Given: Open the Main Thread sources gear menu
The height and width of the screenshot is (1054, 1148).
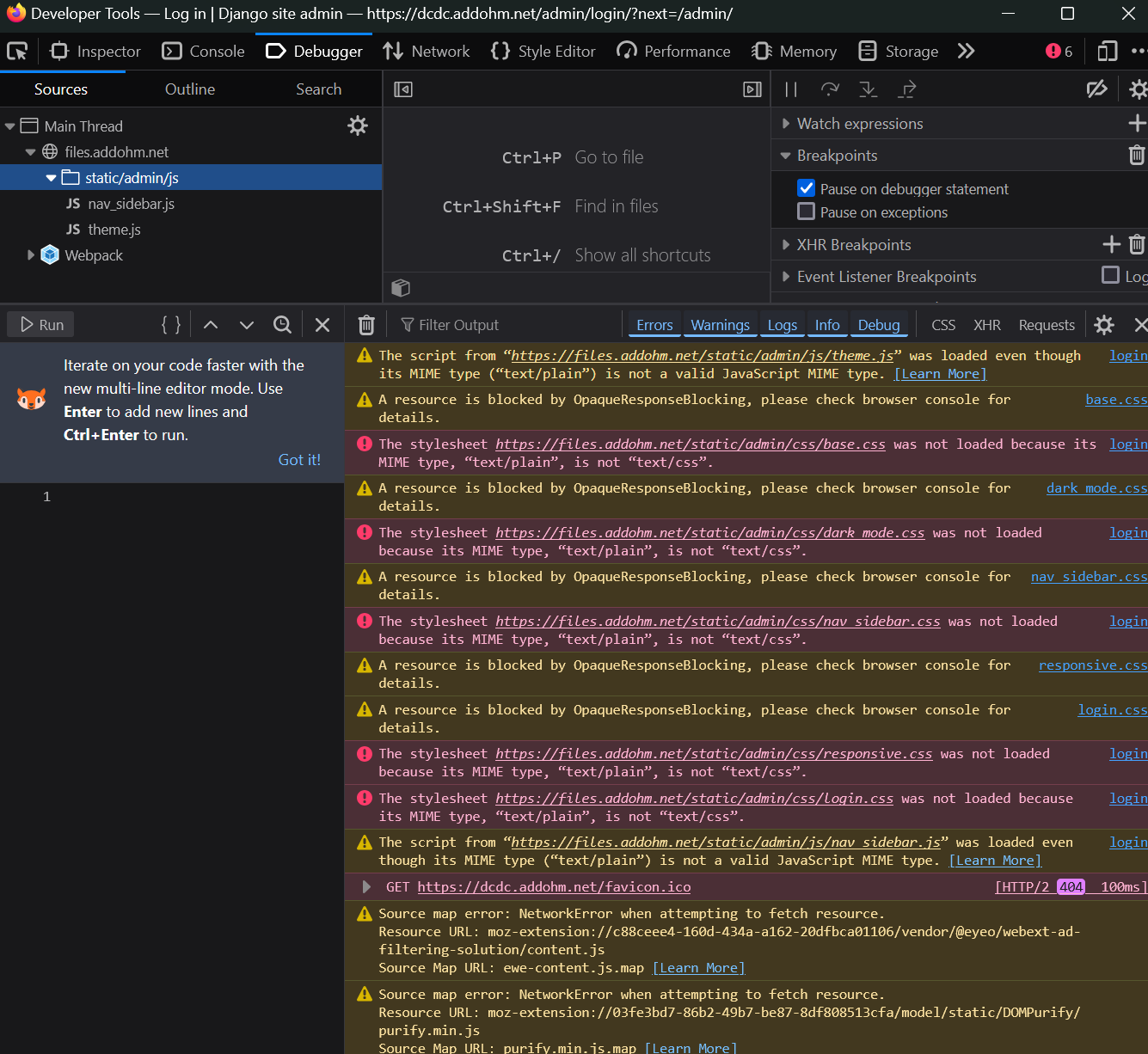Looking at the screenshot, I should (358, 126).
